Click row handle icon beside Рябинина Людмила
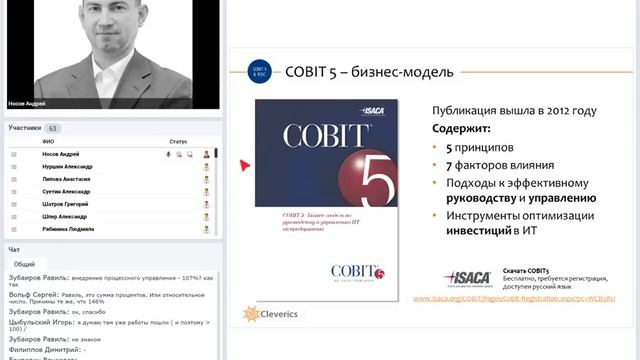Viewport: 640px width, 360px height. [14, 229]
